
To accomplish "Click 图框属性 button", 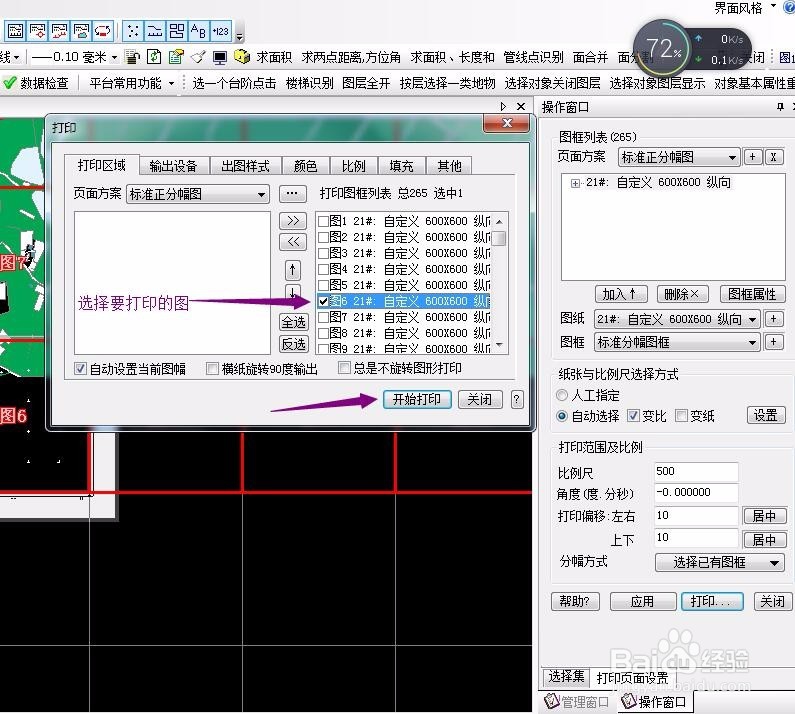I will point(752,294).
